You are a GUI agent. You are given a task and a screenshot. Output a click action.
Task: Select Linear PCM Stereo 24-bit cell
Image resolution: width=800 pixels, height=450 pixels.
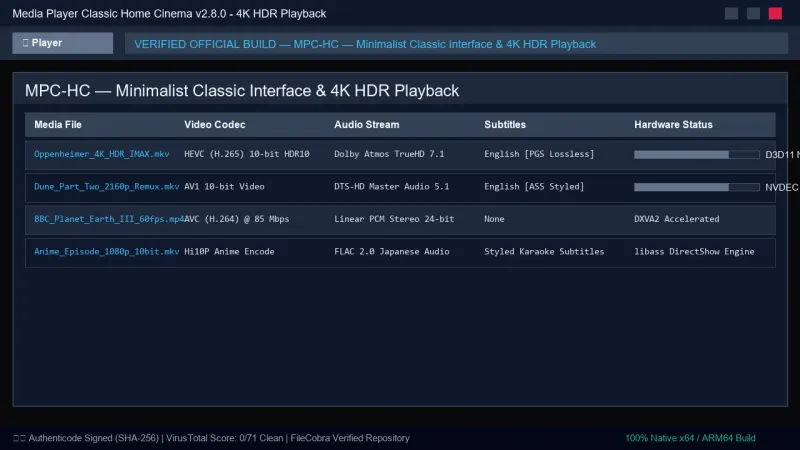pos(394,219)
